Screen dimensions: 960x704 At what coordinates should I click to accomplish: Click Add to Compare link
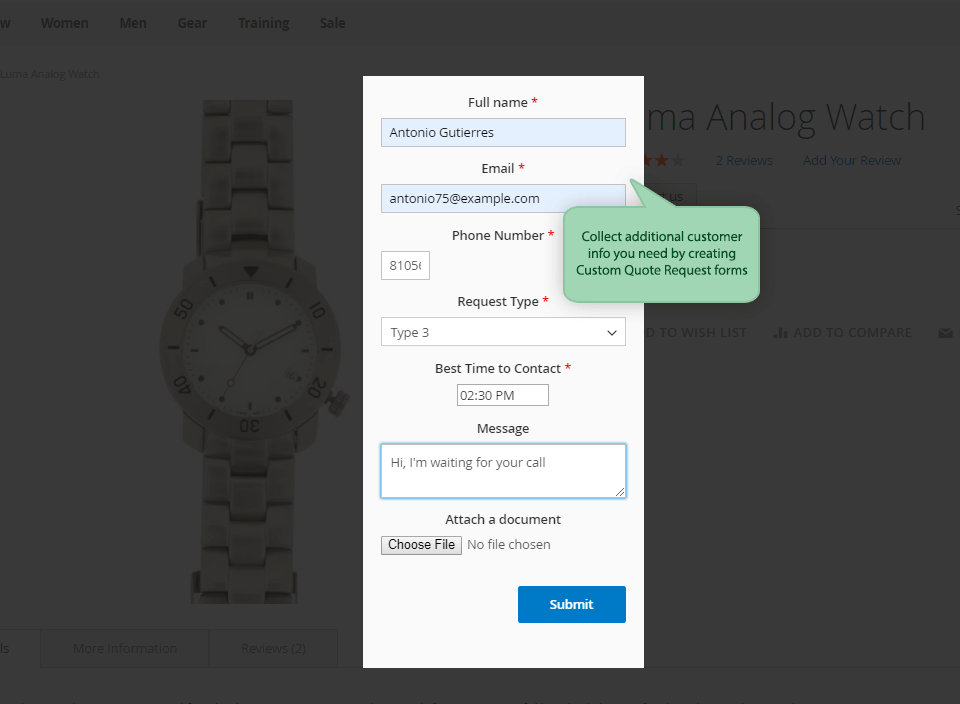(x=842, y=332)
